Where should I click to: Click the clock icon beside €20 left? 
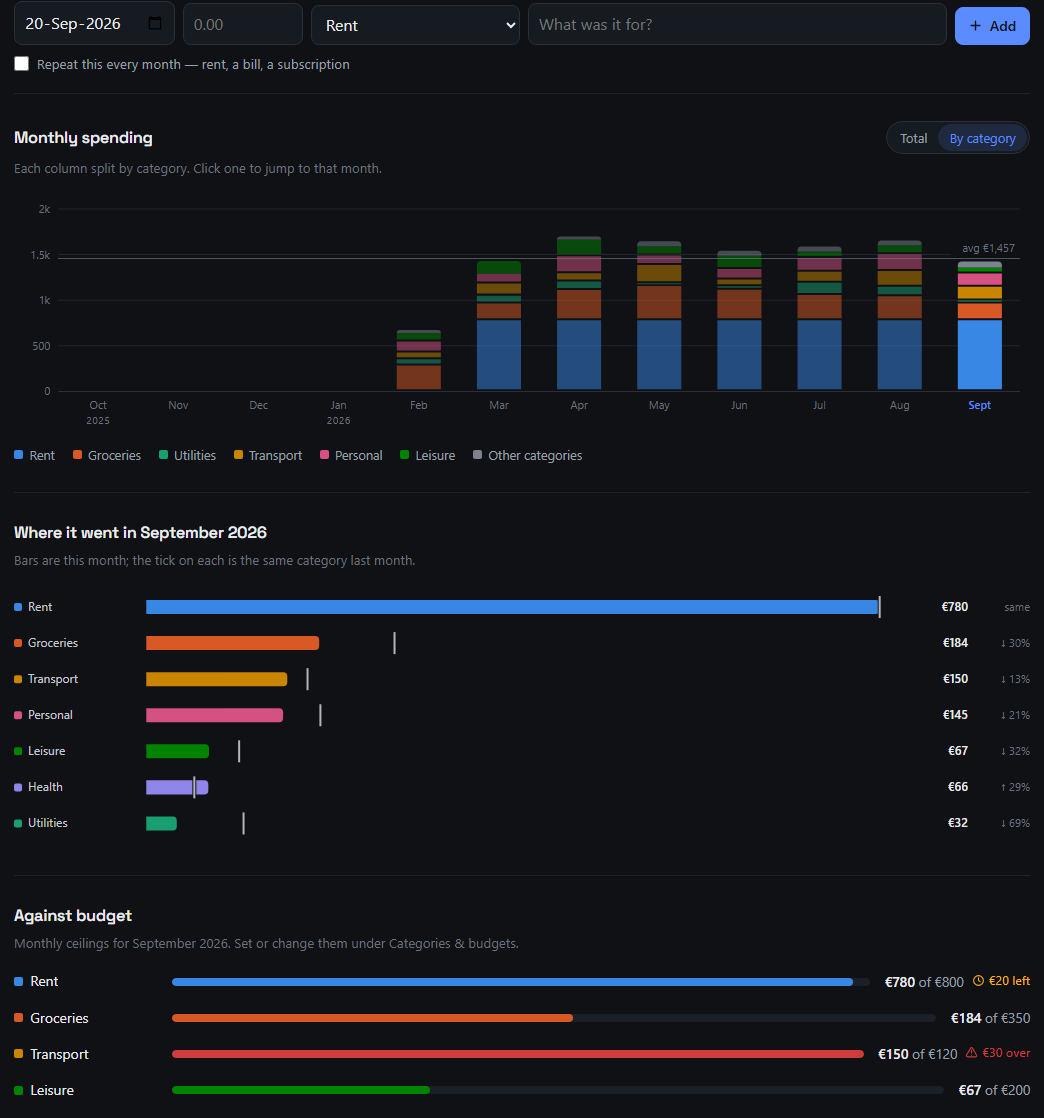point(978,980)
